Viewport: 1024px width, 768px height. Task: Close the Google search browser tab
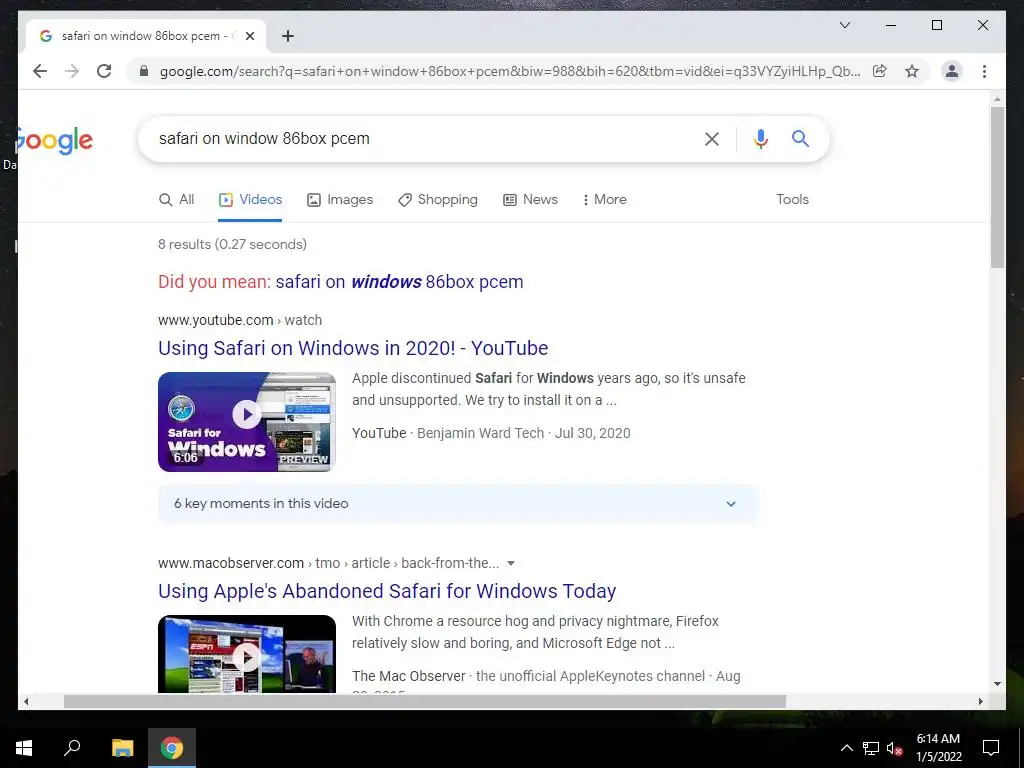(249, 36)
